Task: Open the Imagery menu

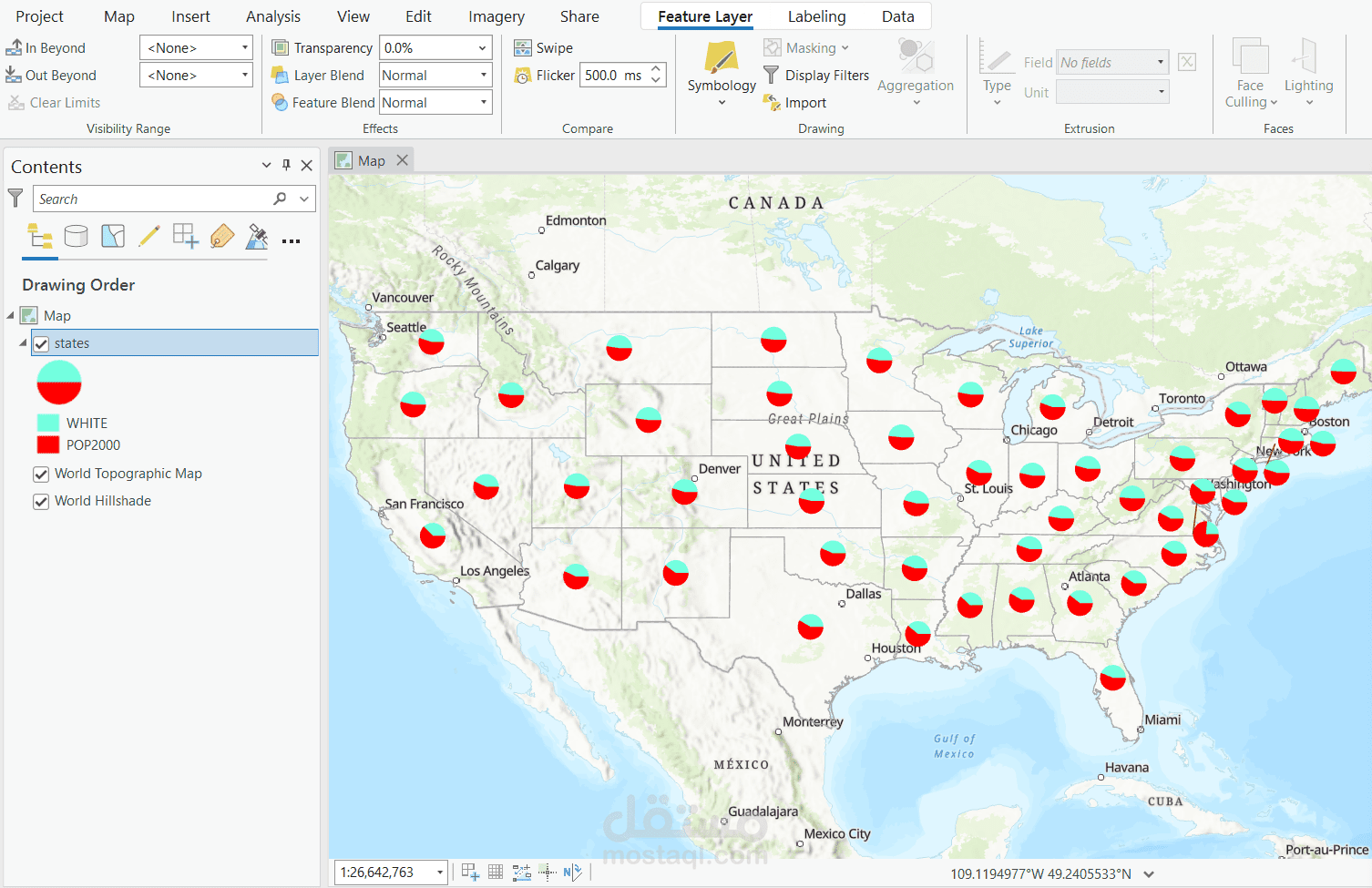Action: [x=496, y=16]
